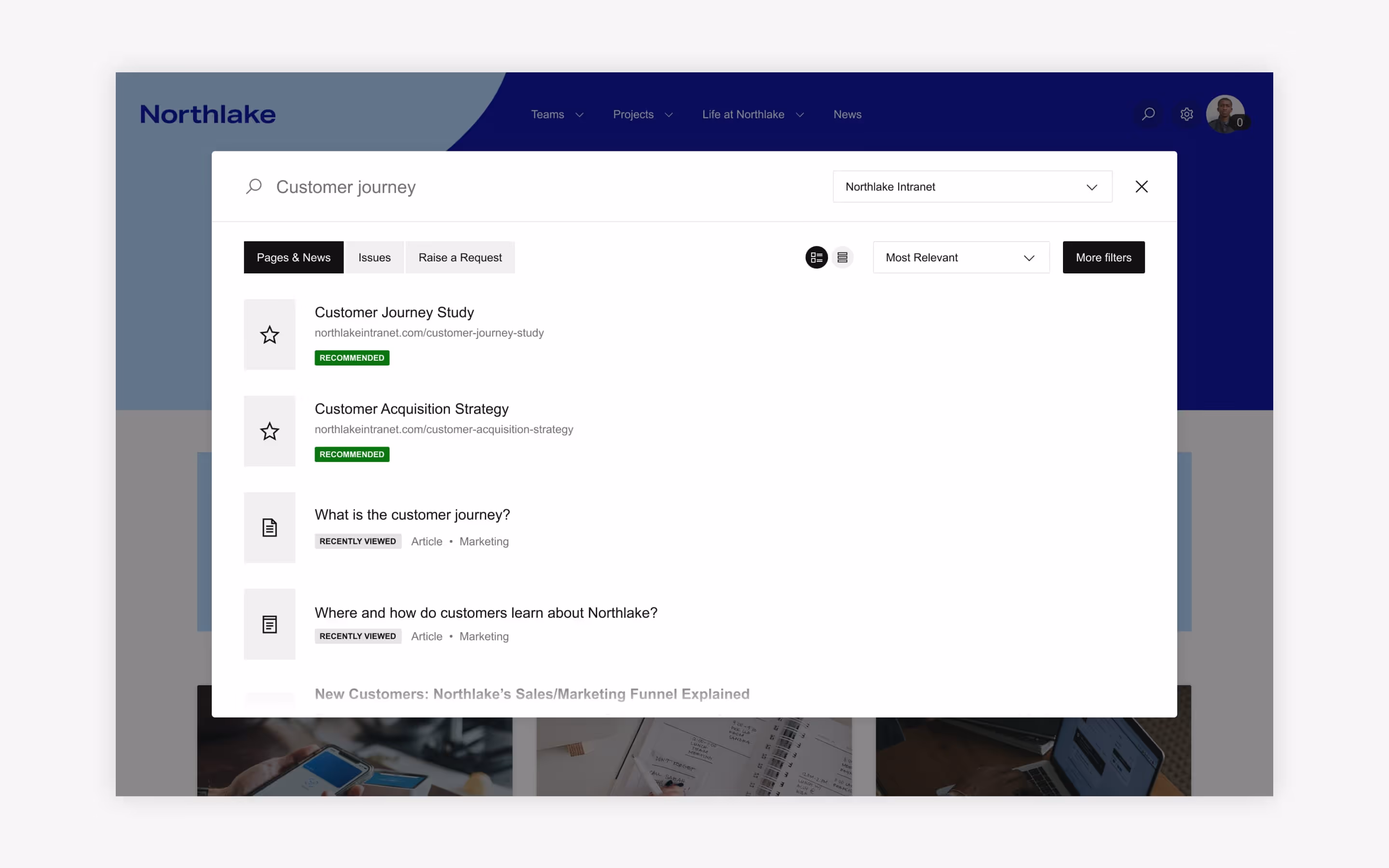Switch to the Issues tab
The width and height of the screenshot is (1389, 868).
(x=374, y=257)
